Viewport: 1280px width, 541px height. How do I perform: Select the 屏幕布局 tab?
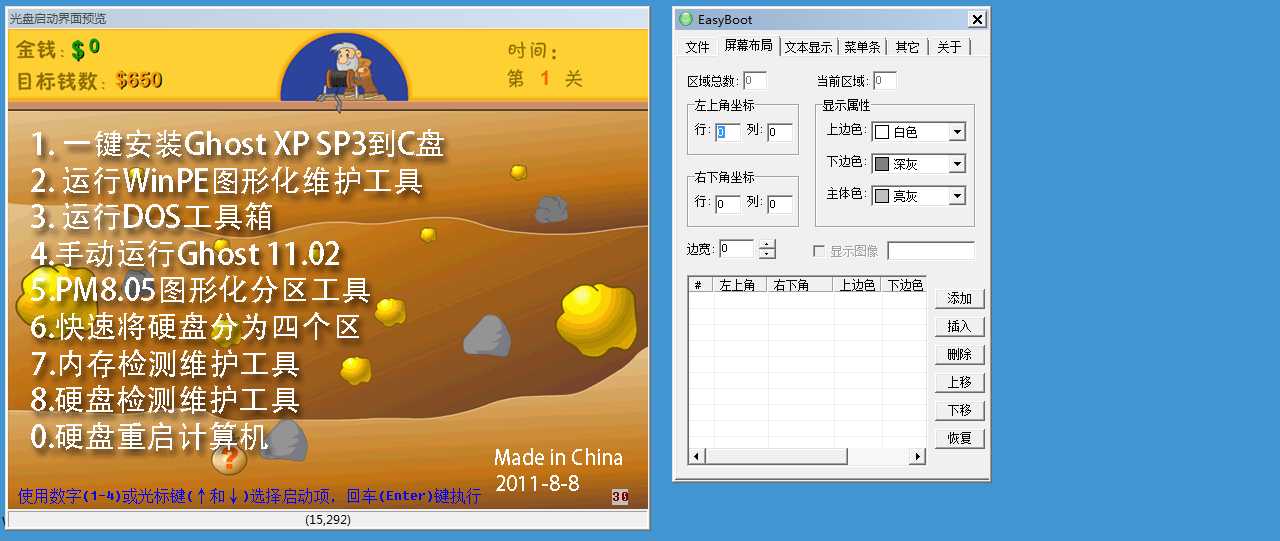[748, 46]
